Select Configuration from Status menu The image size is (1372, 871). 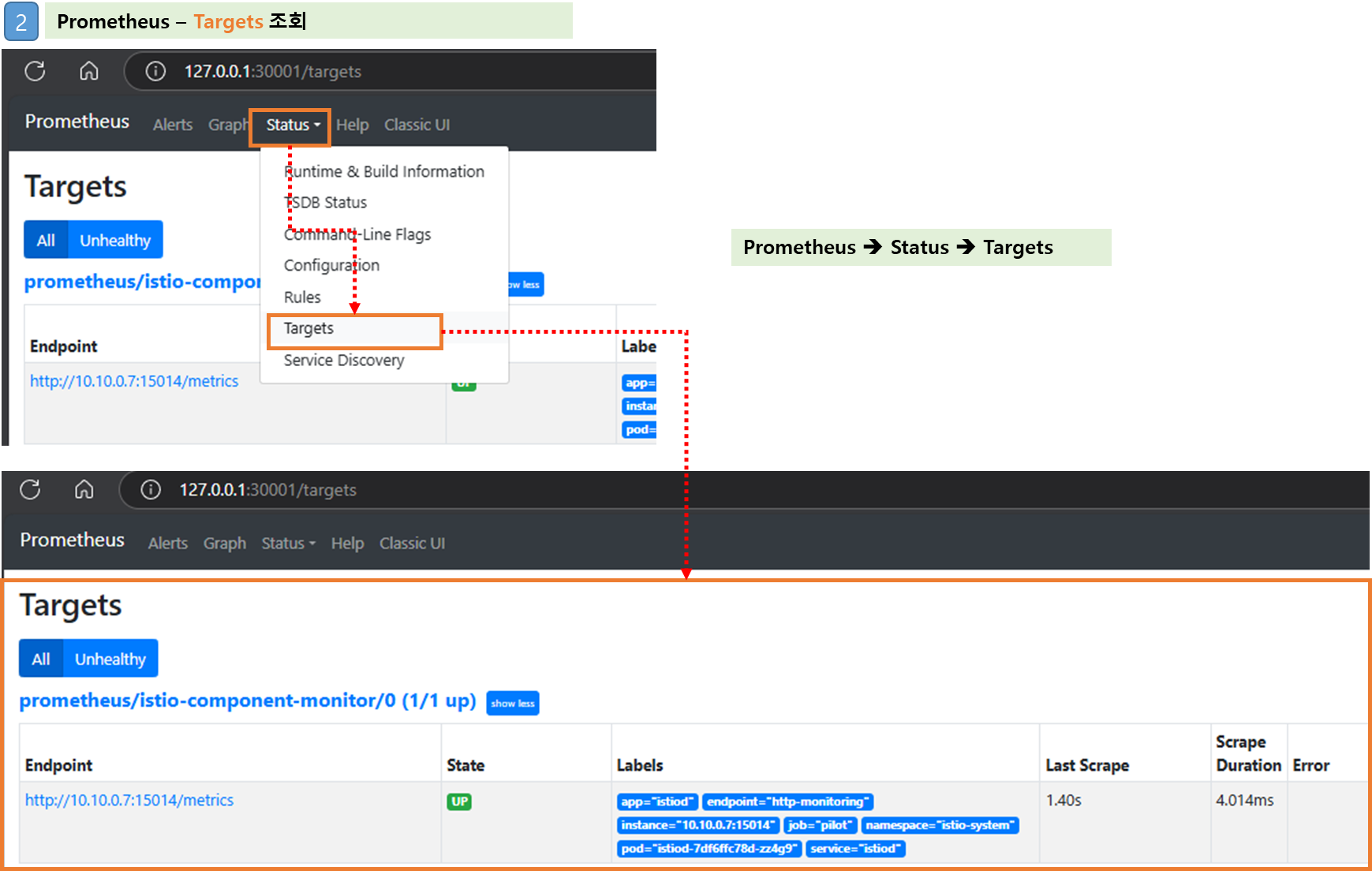point(331,265)
